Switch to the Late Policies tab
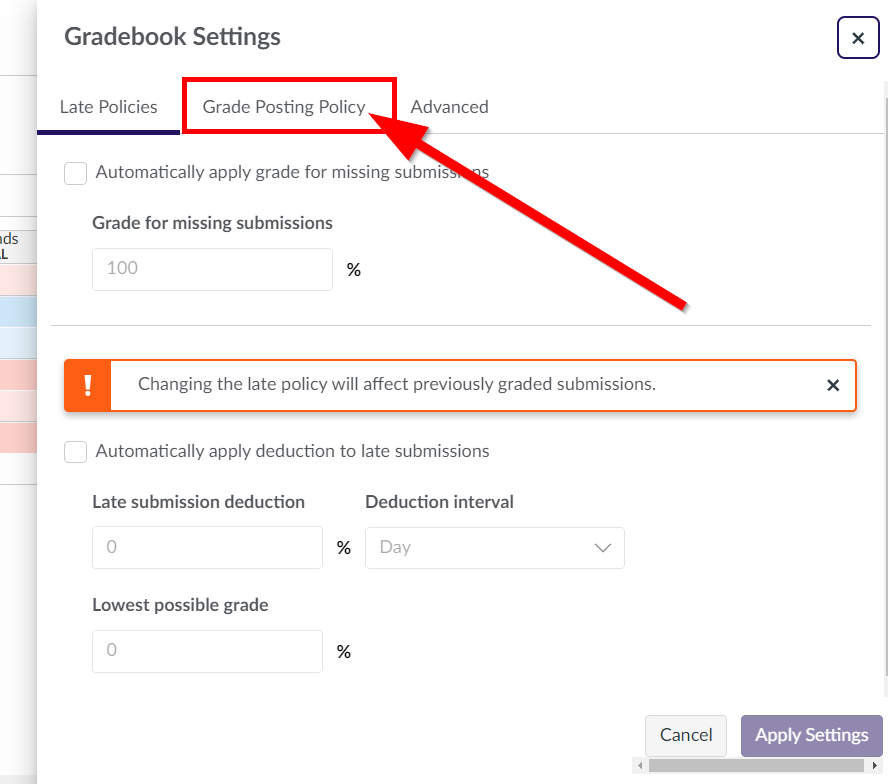Viewport: 888px width, 784px height. (x=108, y=107)
